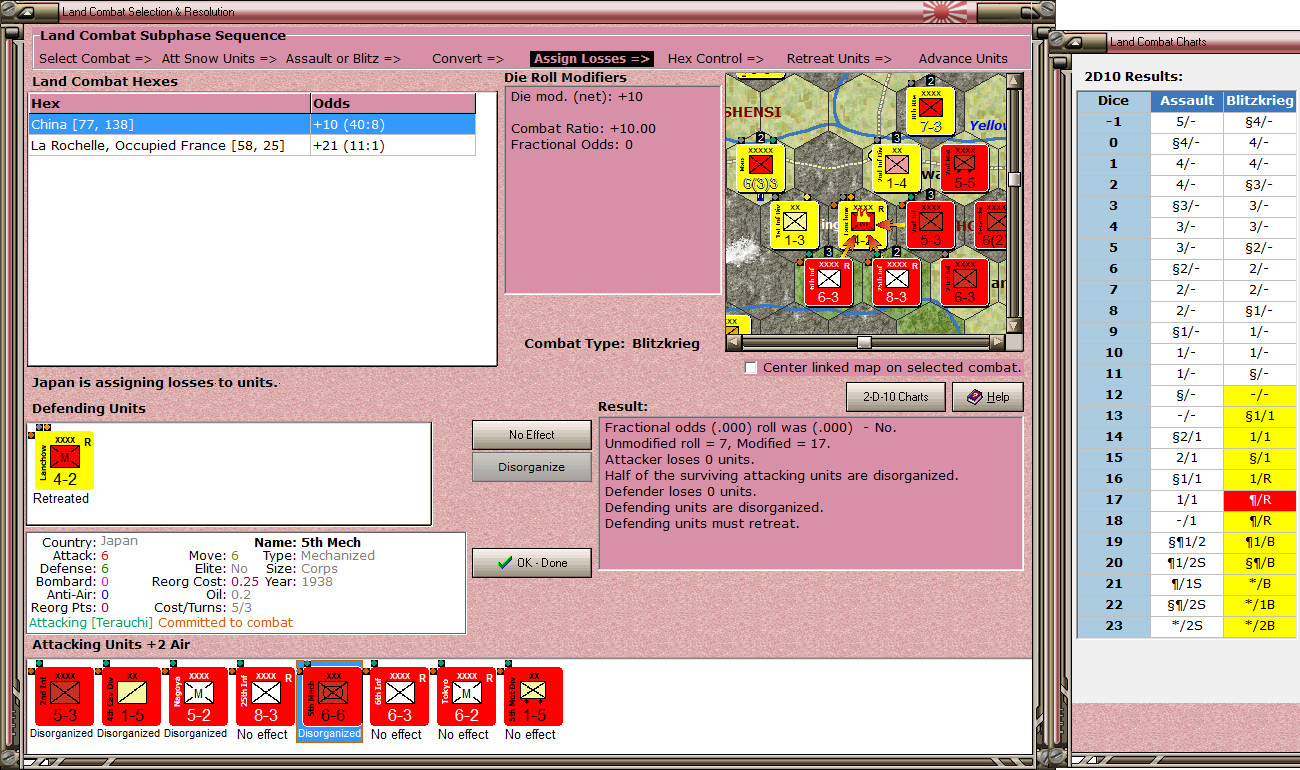
Task: Select the La Rochelle, Occupied France combat row
Action: 252,145
